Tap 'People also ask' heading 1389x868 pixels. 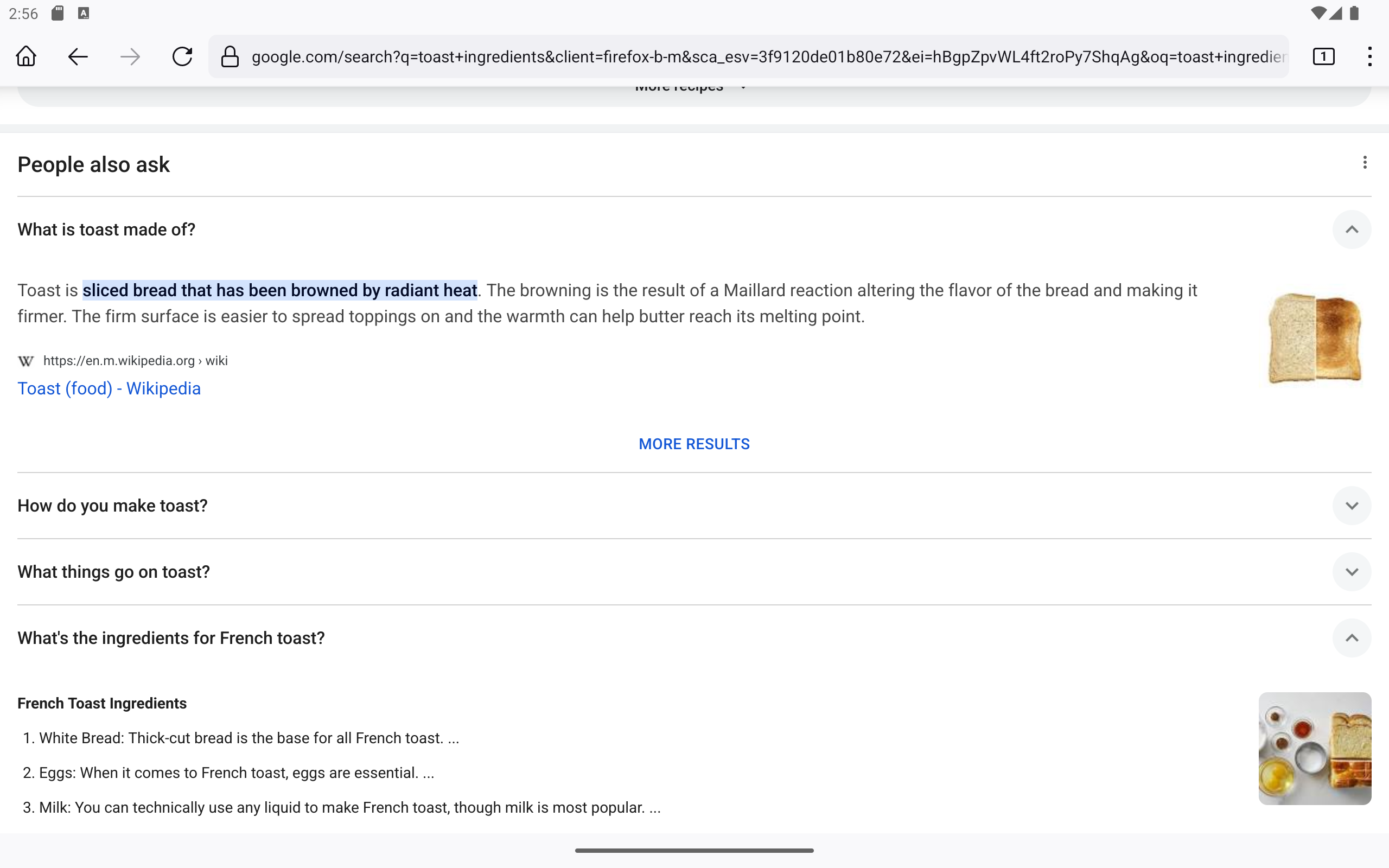93,165
